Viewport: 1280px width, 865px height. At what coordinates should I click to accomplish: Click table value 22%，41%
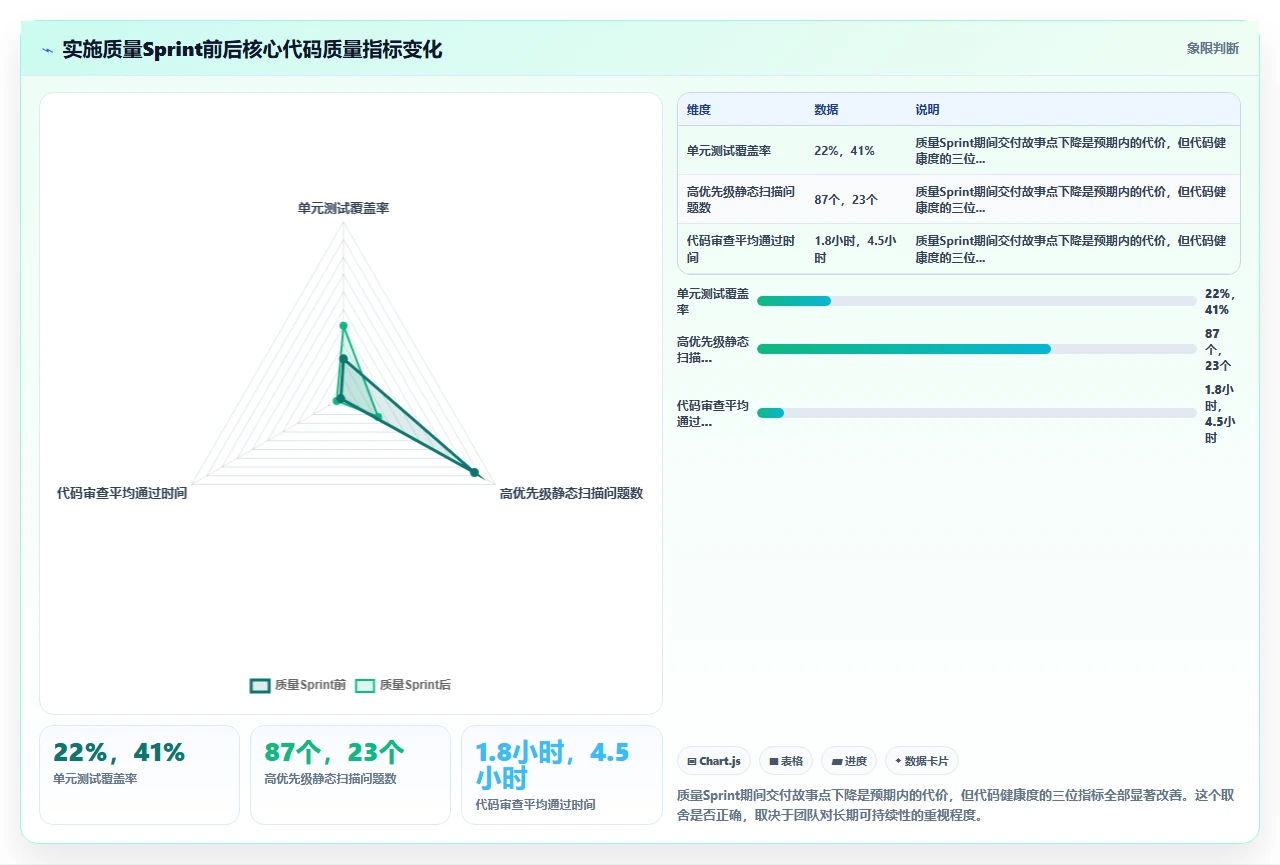(844, 151)
